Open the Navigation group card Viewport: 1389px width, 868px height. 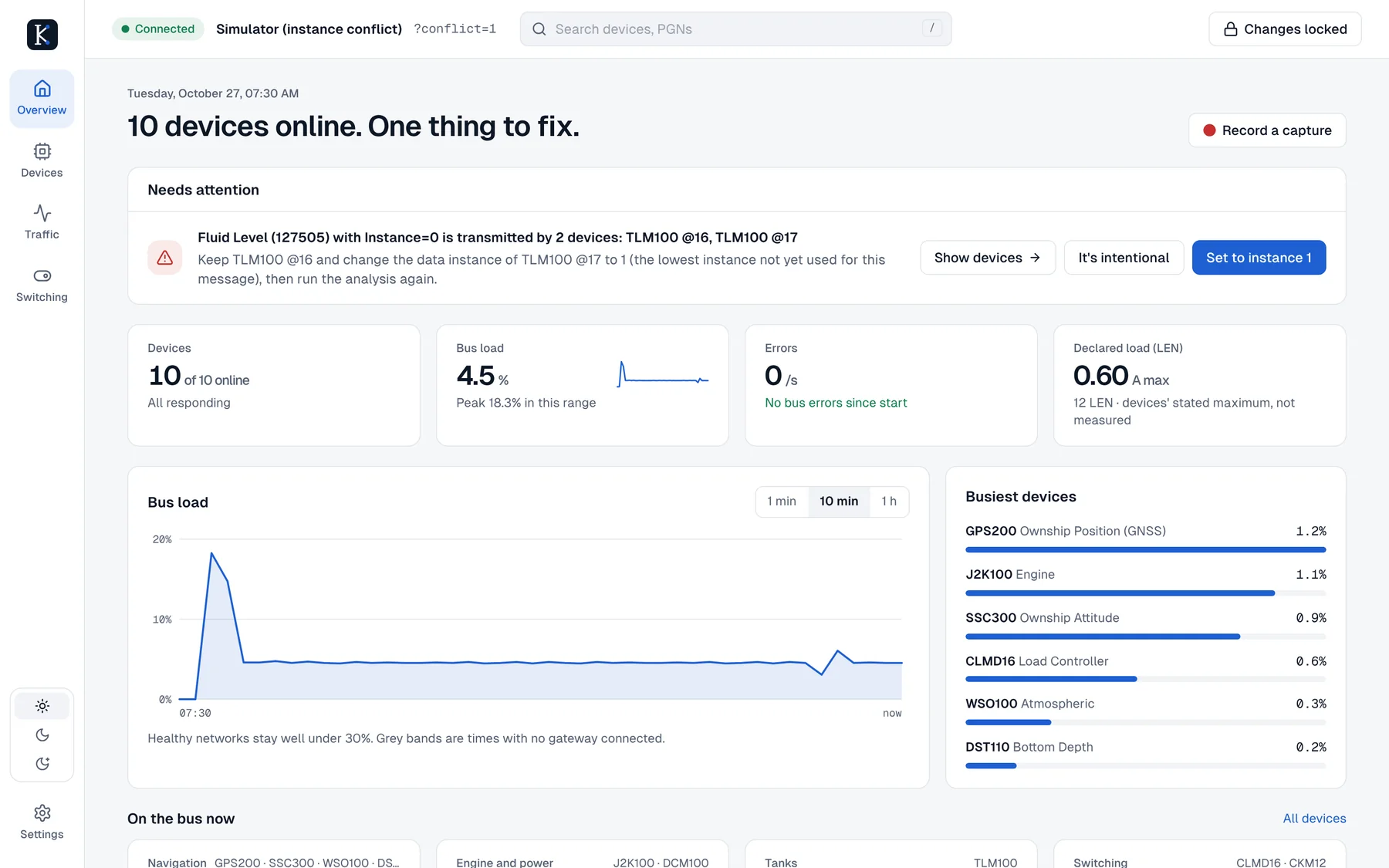[x=274, y=854]
